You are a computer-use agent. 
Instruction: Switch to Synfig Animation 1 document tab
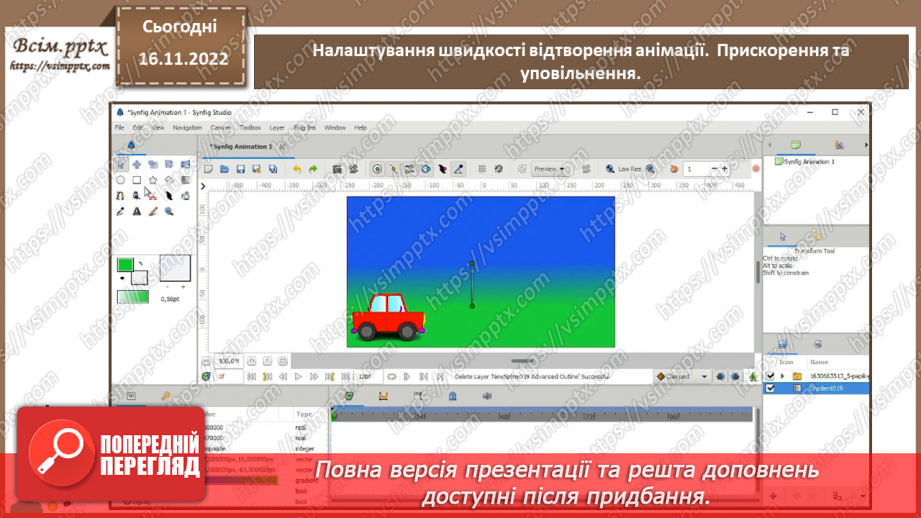[241, 147]
